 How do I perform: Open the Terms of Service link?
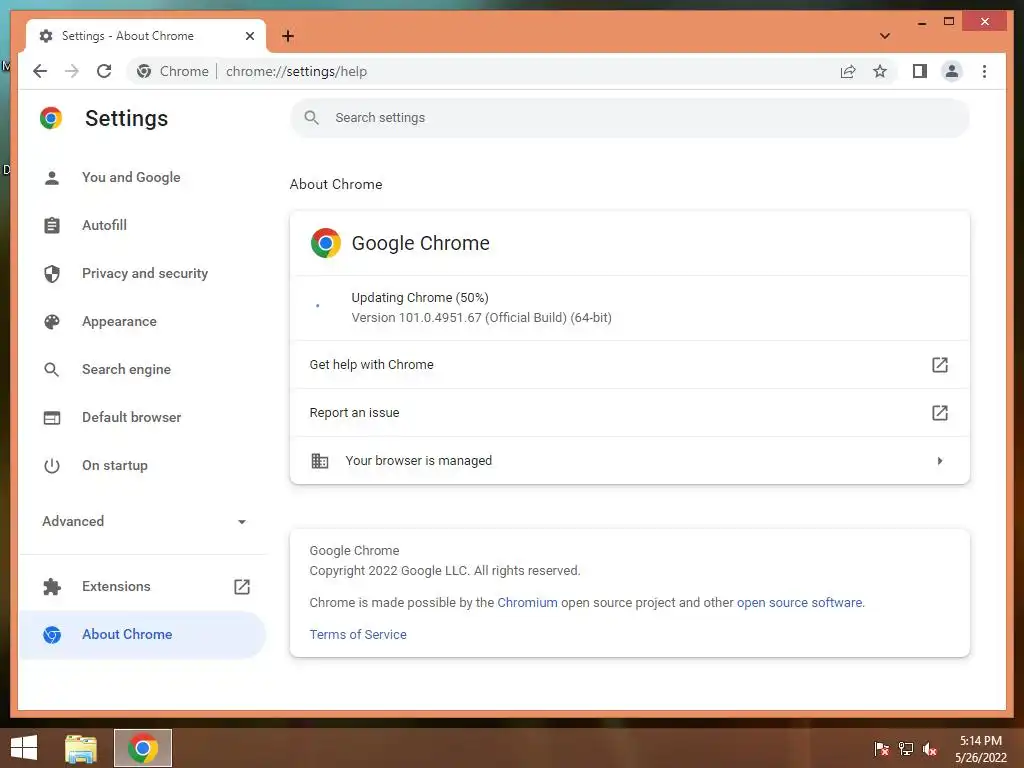tap(358, 634)
